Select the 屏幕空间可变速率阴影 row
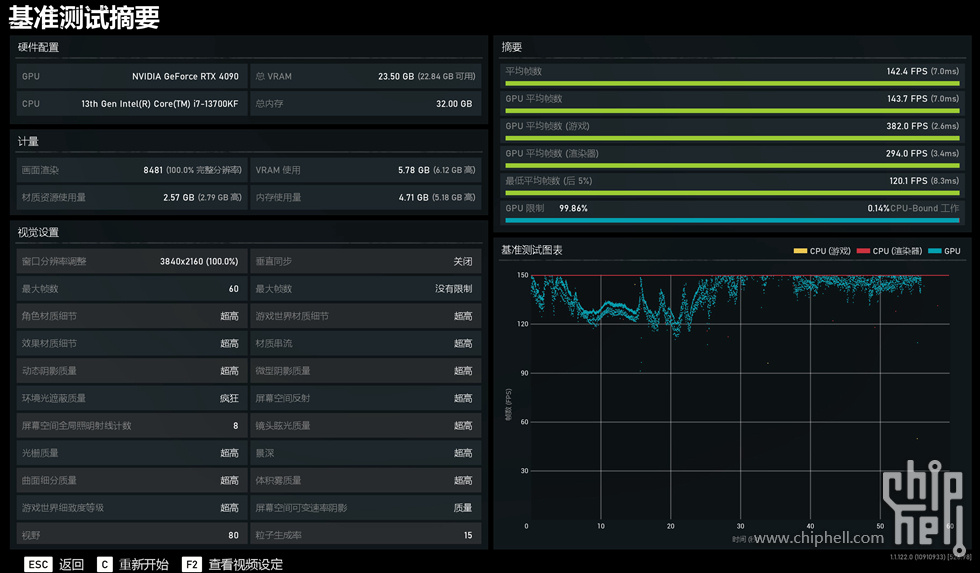Viewport: 980px width, 573px height. point(364,508)
